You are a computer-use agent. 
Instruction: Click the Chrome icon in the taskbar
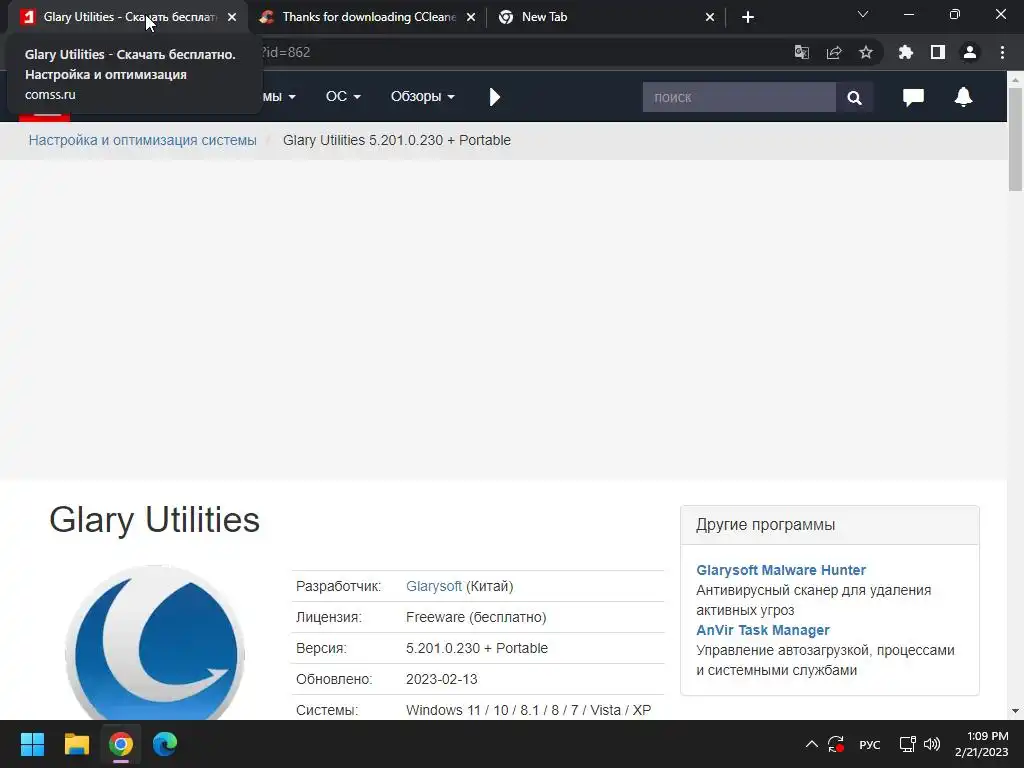[121, 744]
